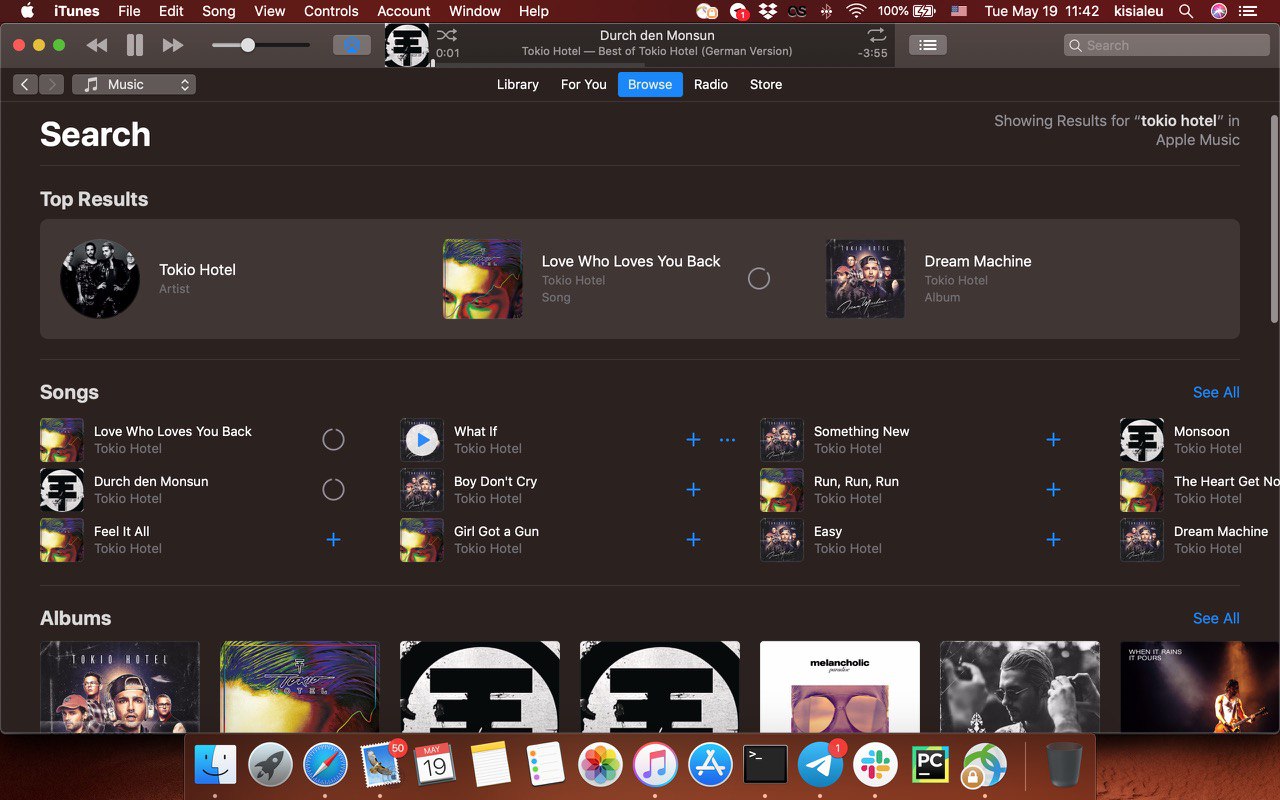Open the When It Rains It Pours album
The width and height of the screenshot is (1280, 800).
coord(1200,687)
